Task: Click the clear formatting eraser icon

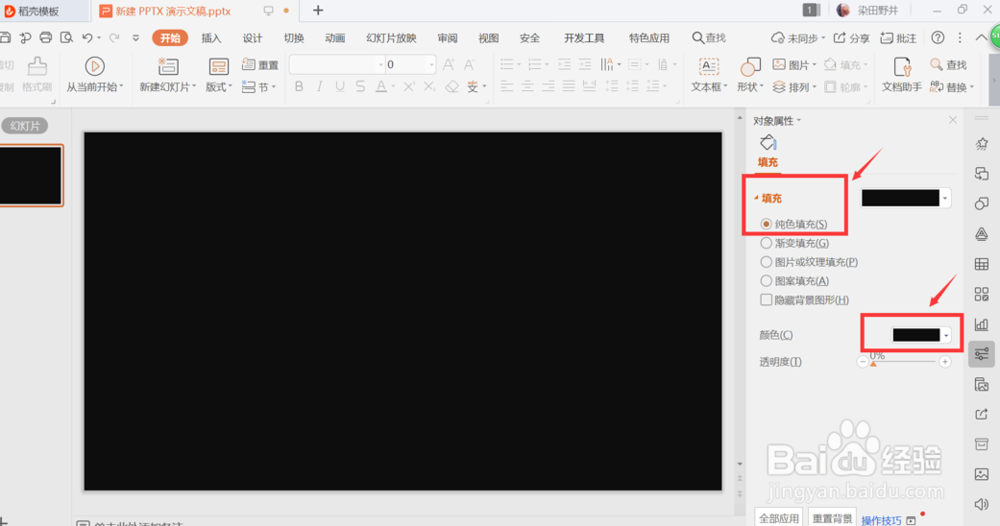Action: [x=452, y=86]
